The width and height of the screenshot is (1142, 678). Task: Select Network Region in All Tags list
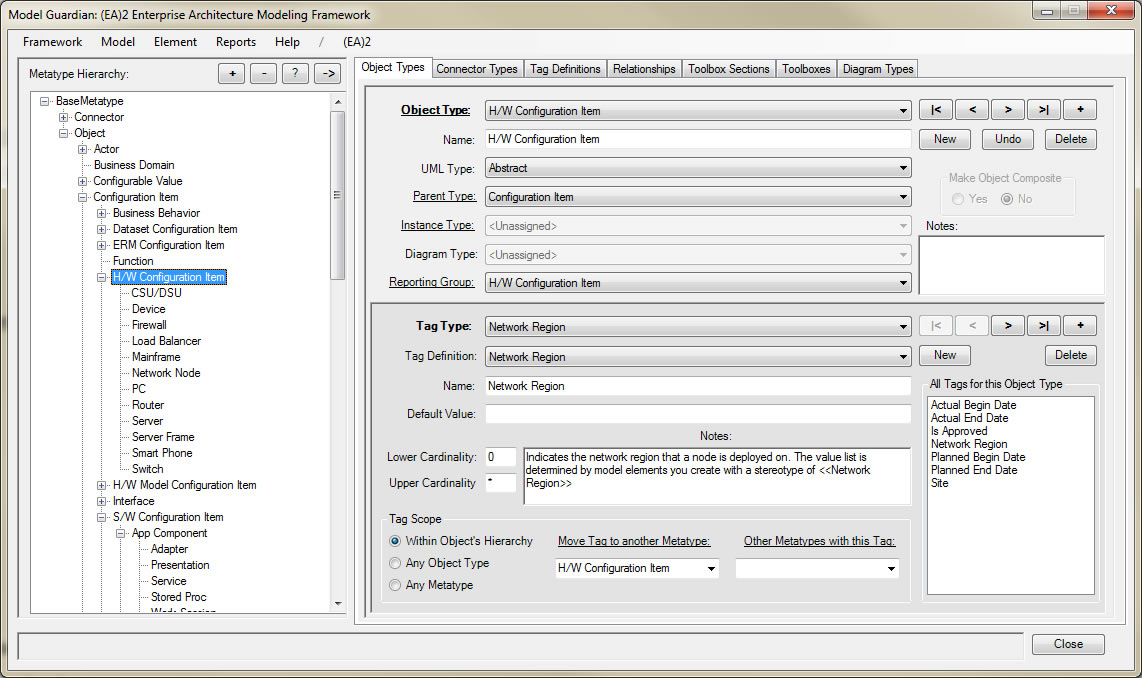pos(969,444)
